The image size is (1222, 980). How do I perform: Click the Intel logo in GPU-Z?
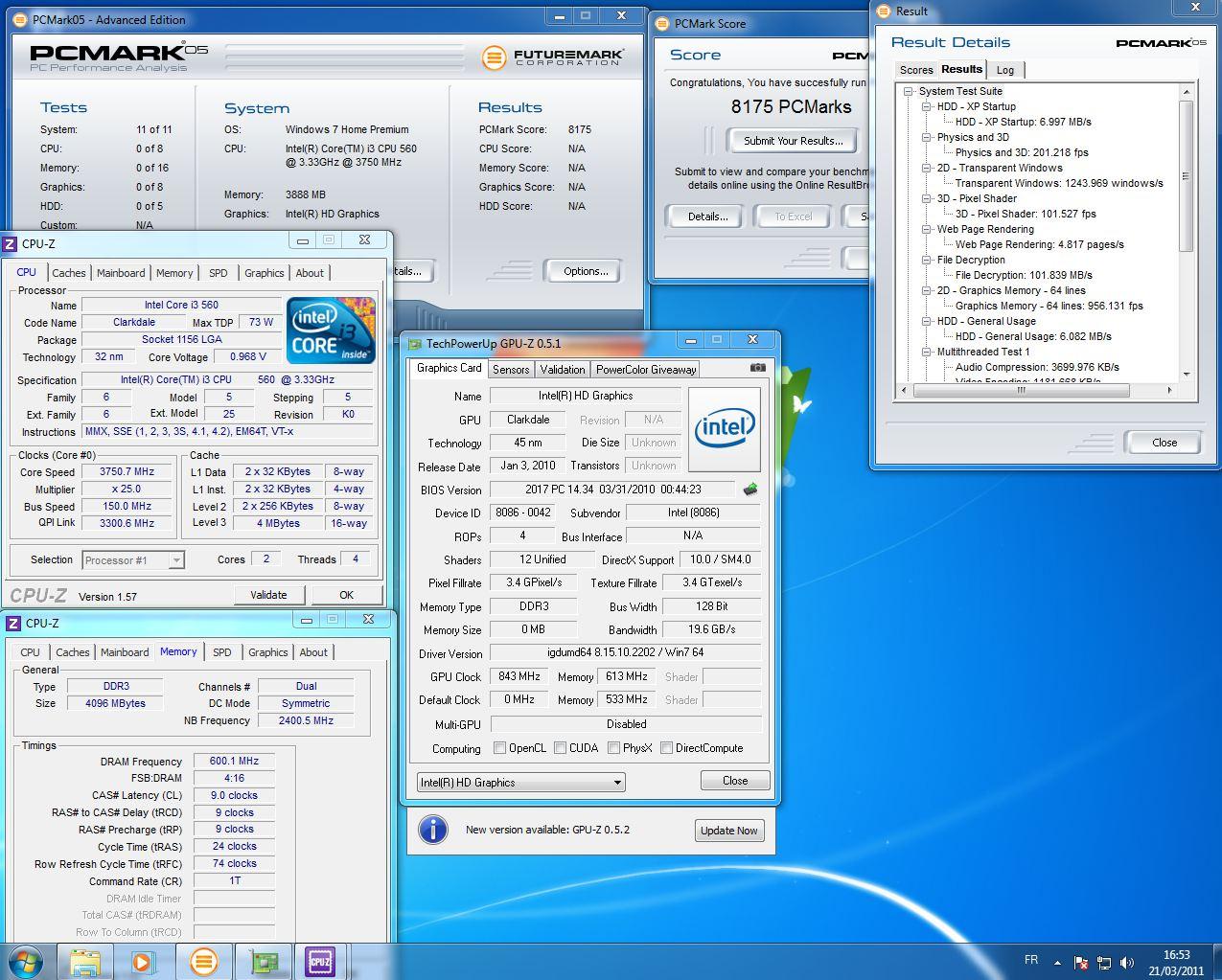pyautogui.click(x=724, y=430)
